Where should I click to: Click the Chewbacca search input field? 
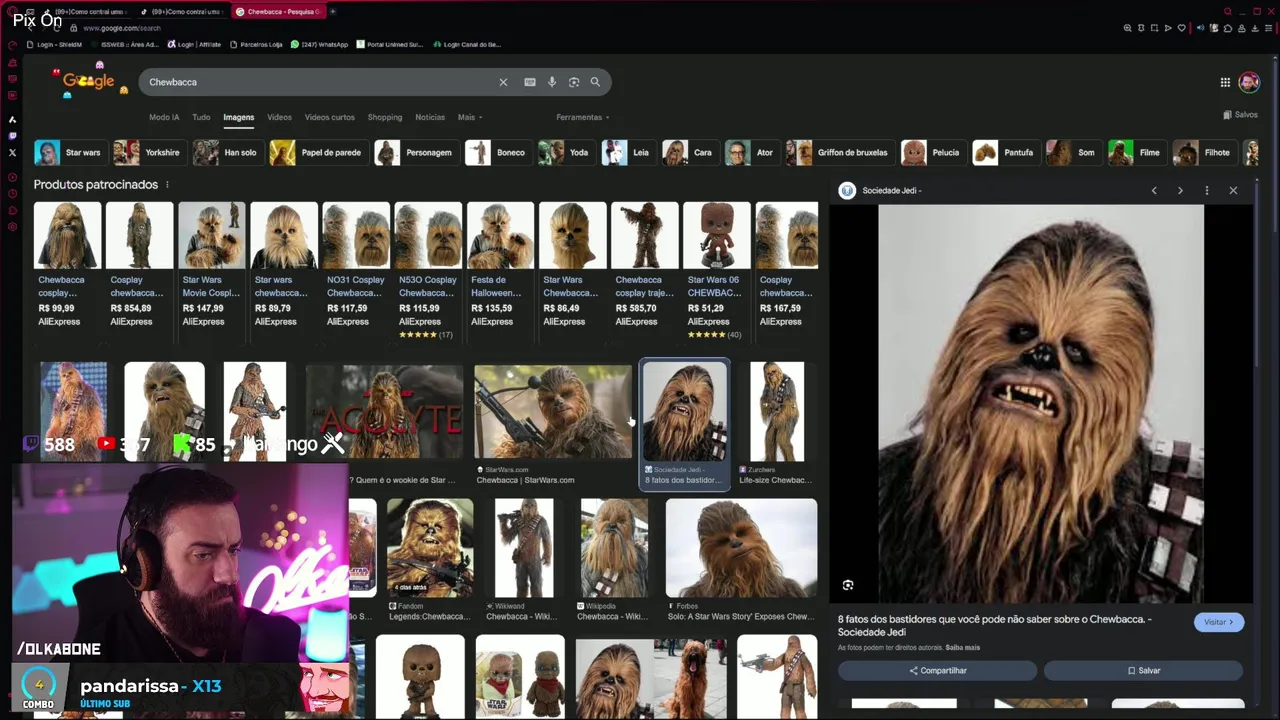(x=320, y=82)
